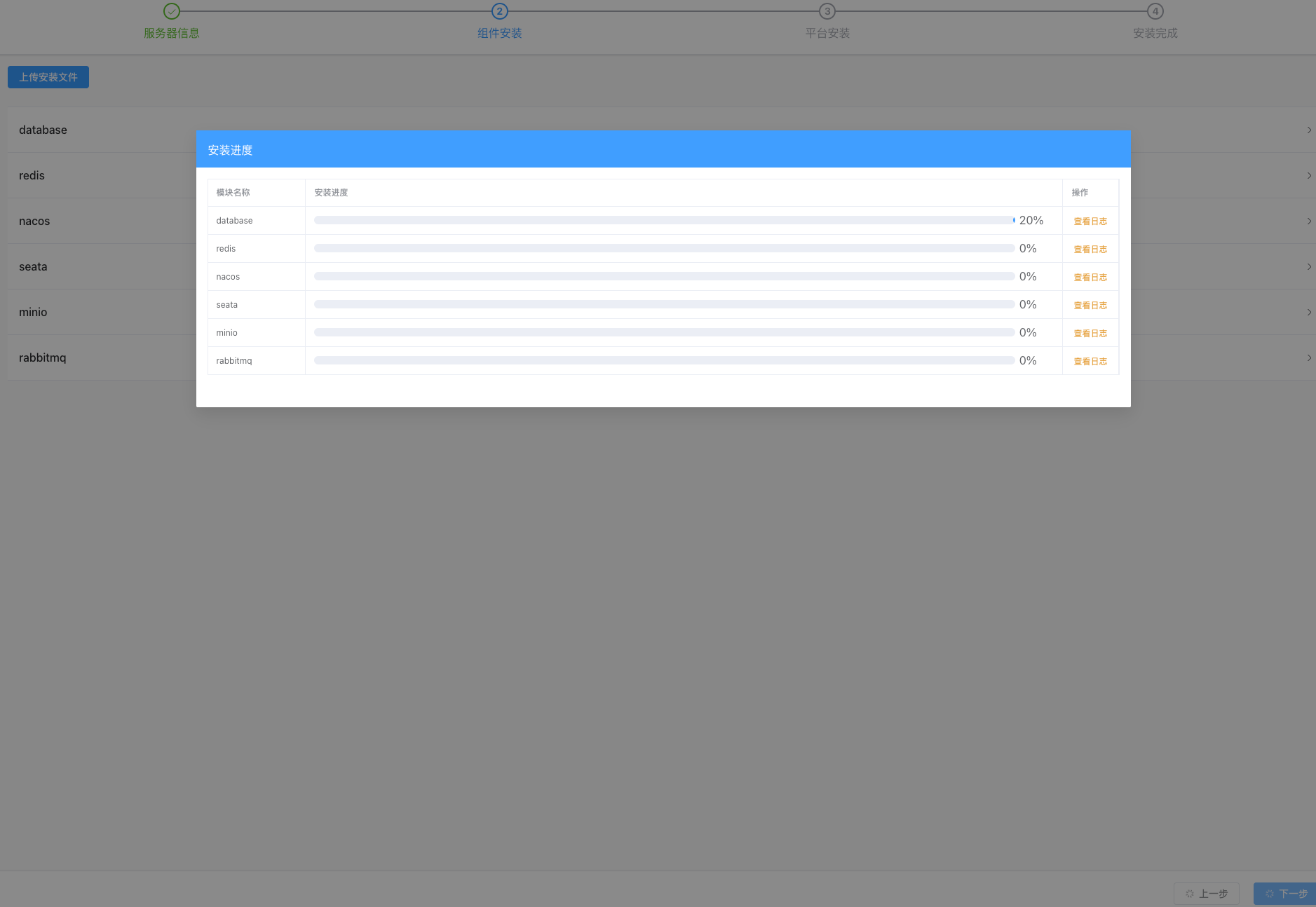Click the step 2 circle icon
Viewport: 1316px width, 907px height.
pos(499,11)
